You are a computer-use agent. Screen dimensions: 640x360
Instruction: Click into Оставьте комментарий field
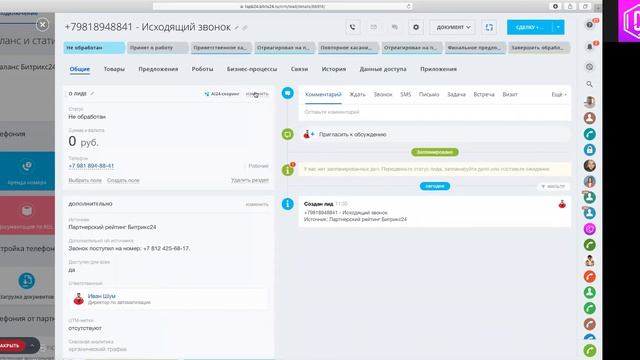435,112
